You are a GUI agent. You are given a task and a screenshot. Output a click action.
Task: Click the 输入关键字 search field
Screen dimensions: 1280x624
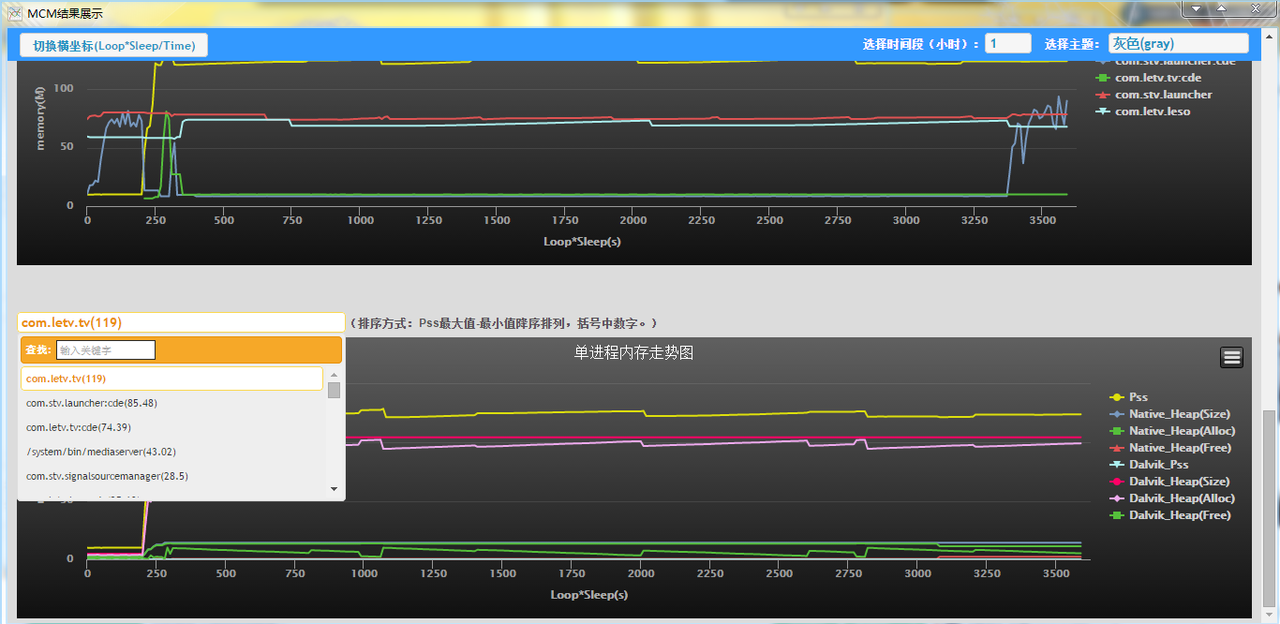(105, 350)
